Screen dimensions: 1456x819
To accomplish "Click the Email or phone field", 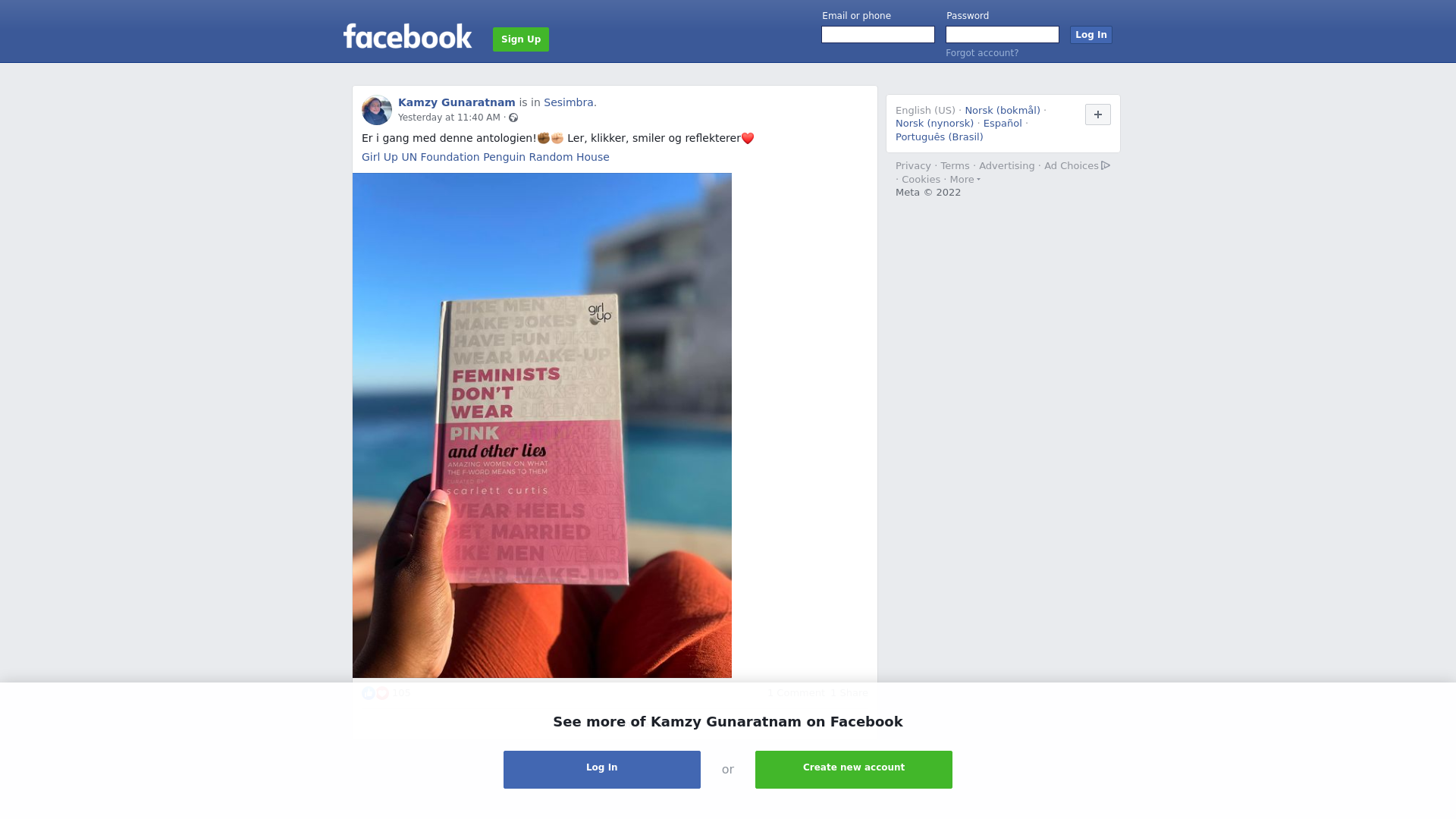I will pos(878,35).
